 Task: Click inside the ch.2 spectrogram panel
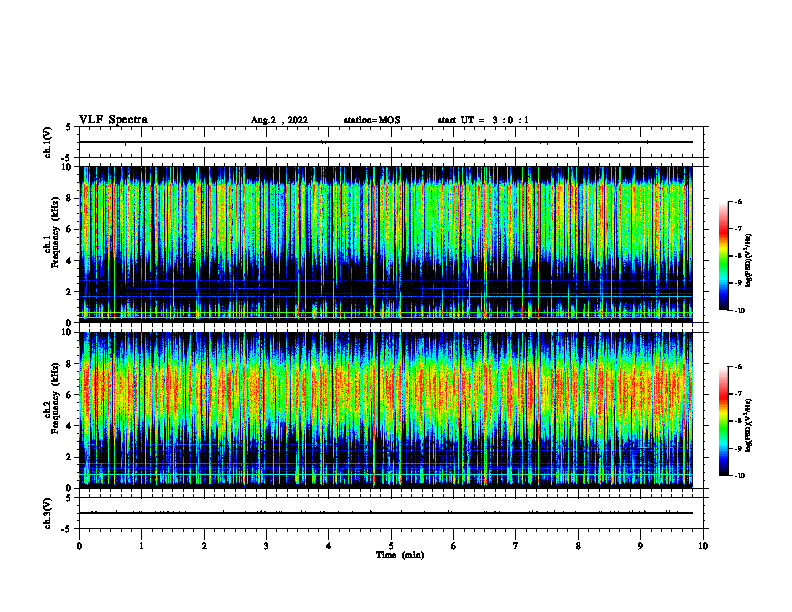click(386, 410)
